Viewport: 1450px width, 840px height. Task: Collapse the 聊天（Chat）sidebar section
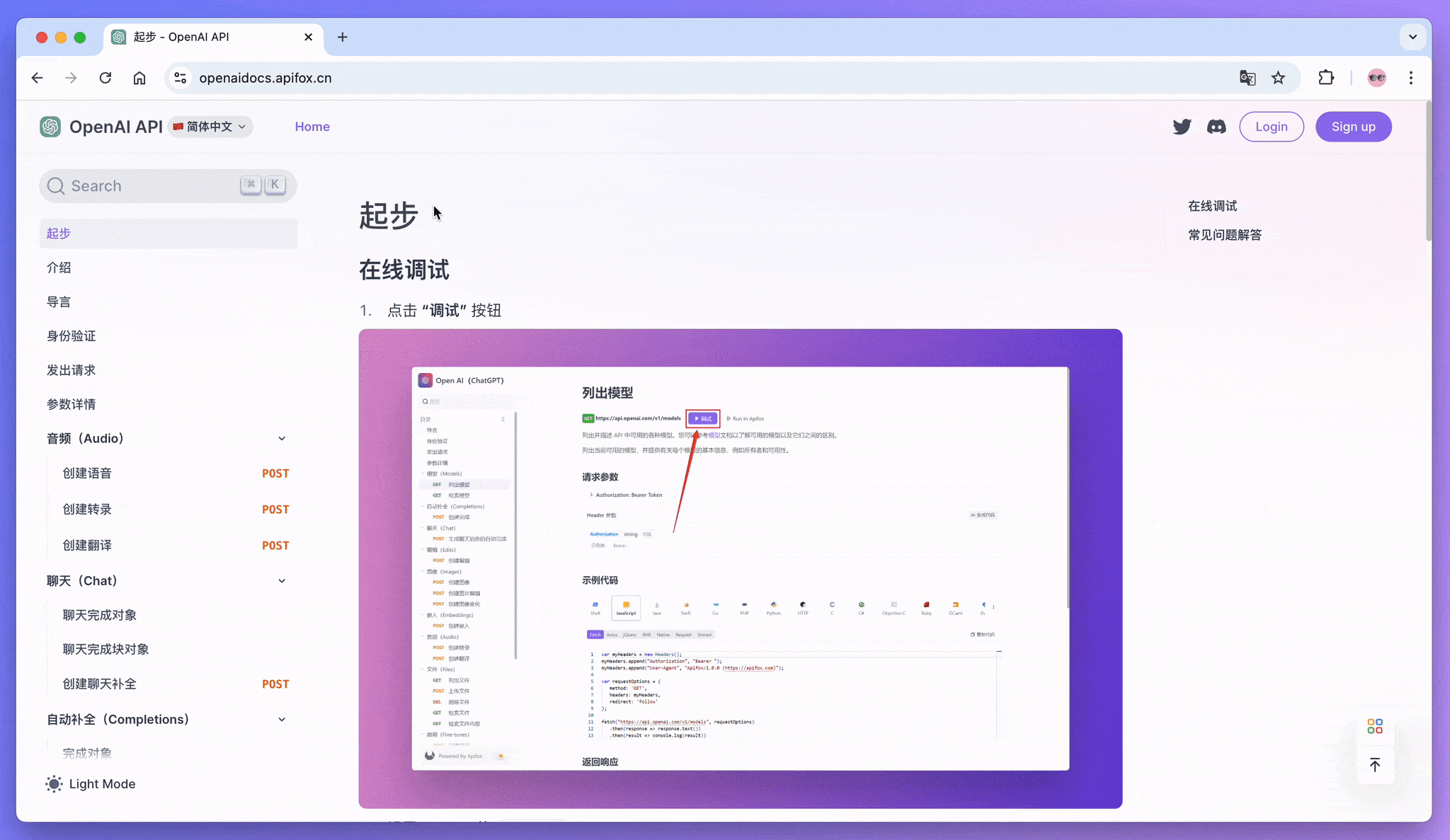pyautogui.click(x=282, y=580)
